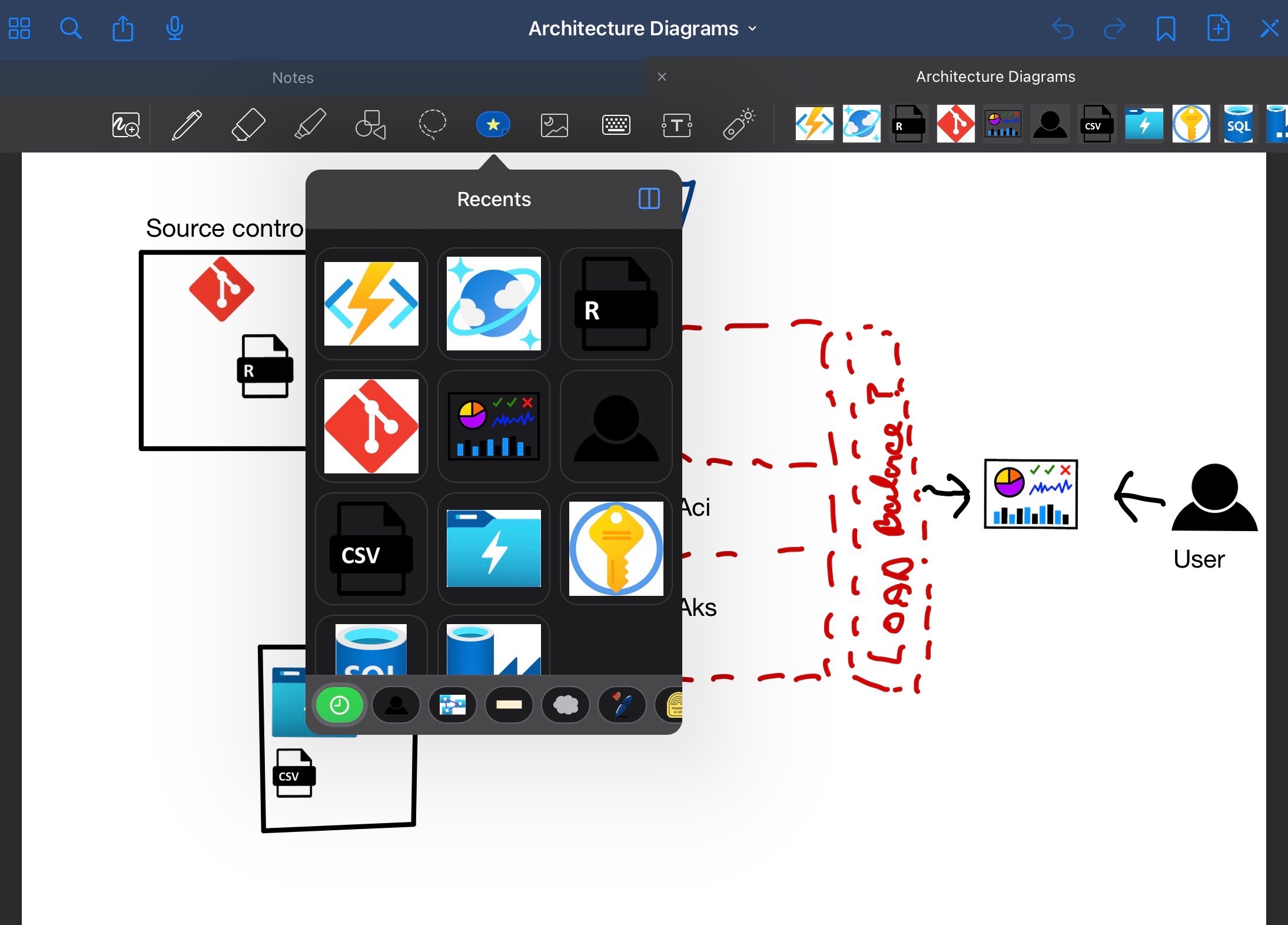Toggle toolbar with crossed pencil icon
Image resolution: width=1288 pixels, height=925 pixels.
1269,28
